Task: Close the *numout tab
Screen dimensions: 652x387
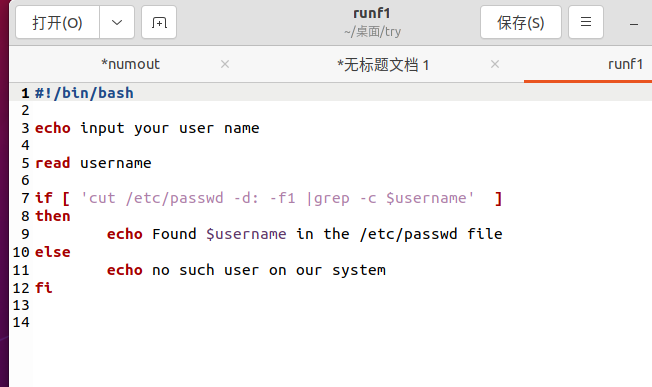Action: (x=225, y=64)
